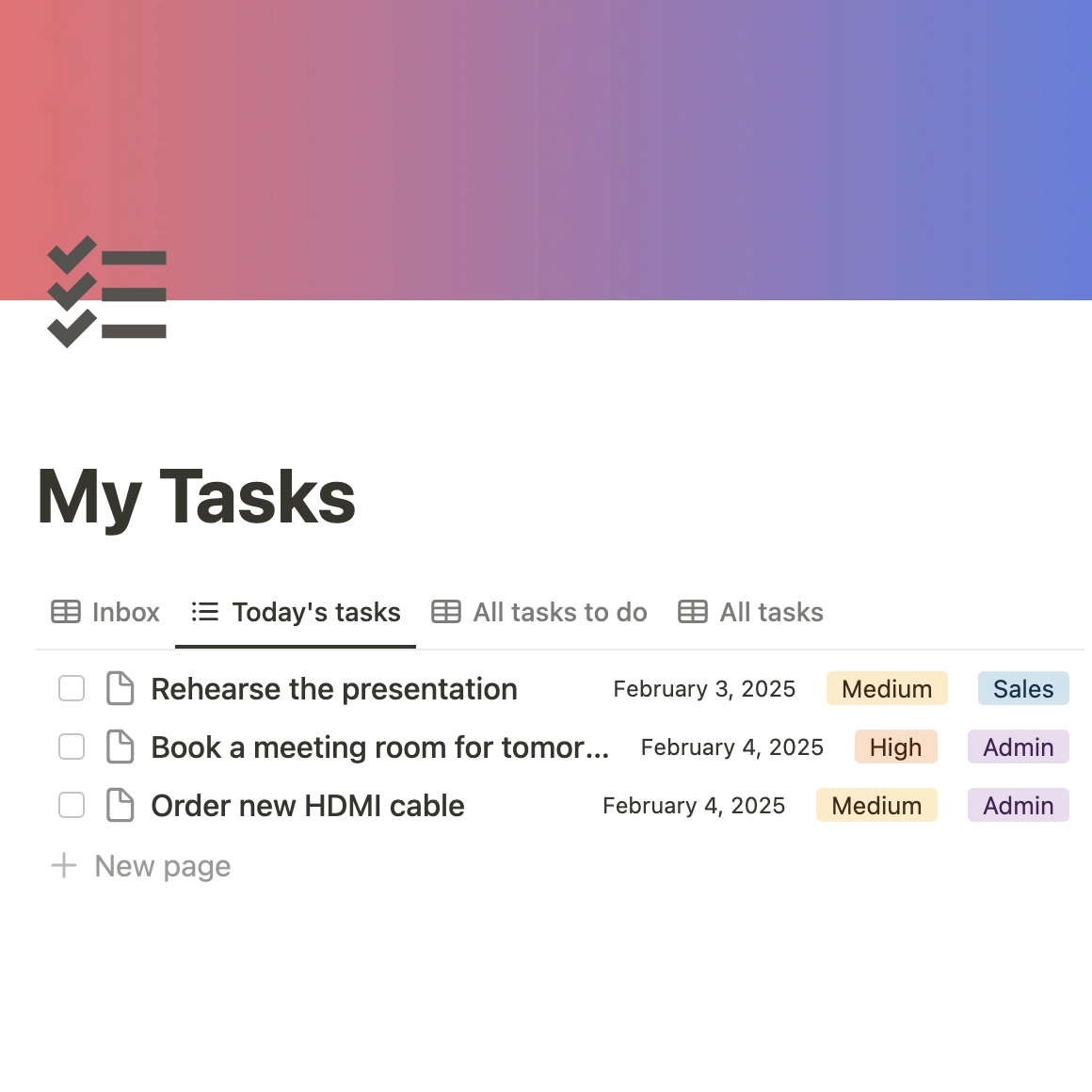Check off Rehearse the presentation task
Image resolution: width=1092 pixels, height=1092 pixels.
(x=72, y=689)
